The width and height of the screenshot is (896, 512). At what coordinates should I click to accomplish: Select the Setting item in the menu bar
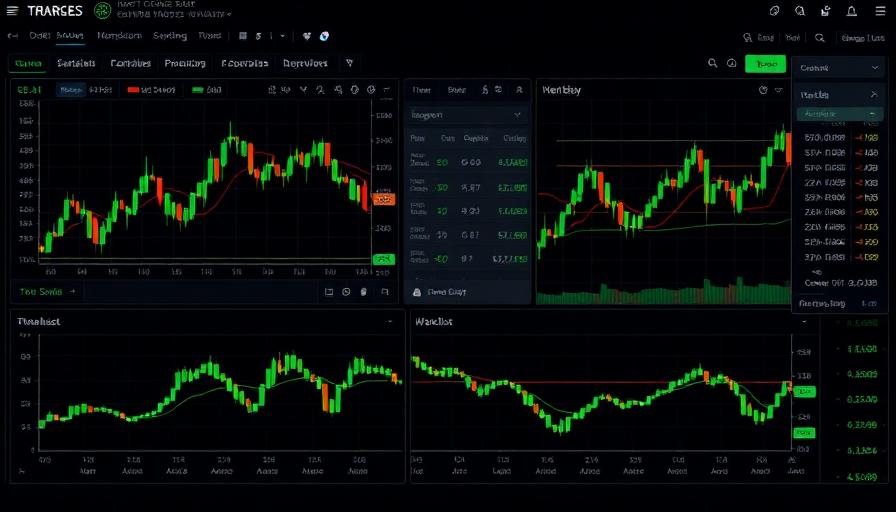(x=170, y=36)
